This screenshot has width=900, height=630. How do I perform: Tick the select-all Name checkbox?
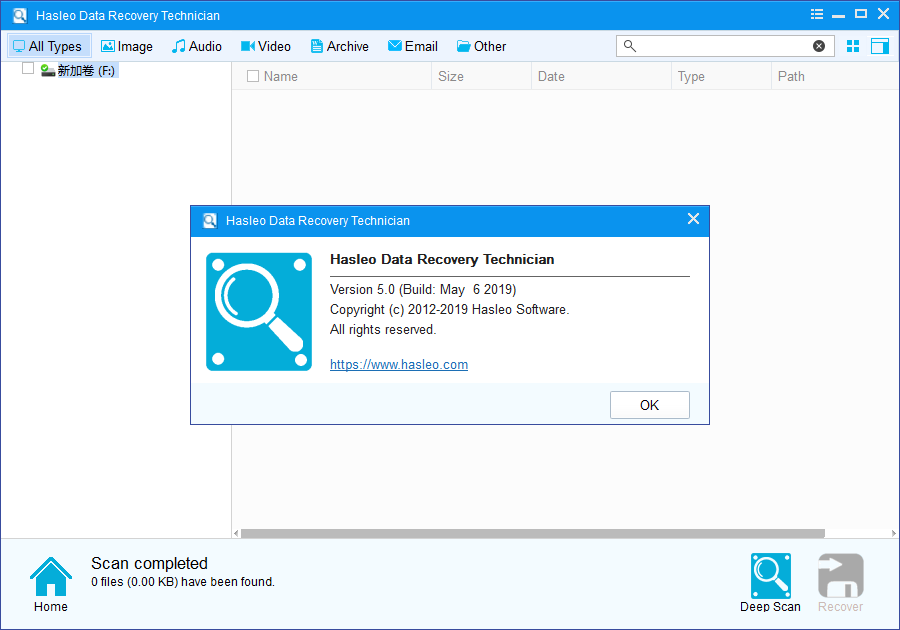tap(253, 76)
